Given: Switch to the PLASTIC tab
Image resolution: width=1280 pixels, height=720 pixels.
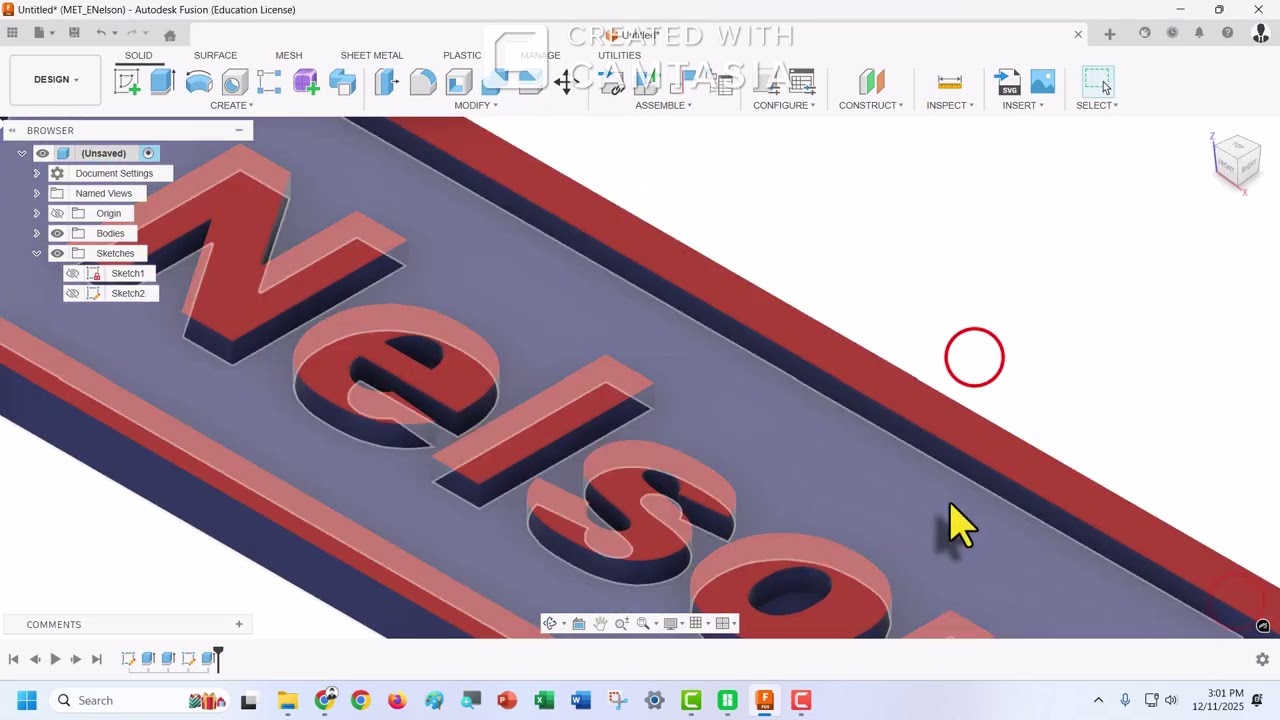Looking at the screenshot, I should [462, 55].
